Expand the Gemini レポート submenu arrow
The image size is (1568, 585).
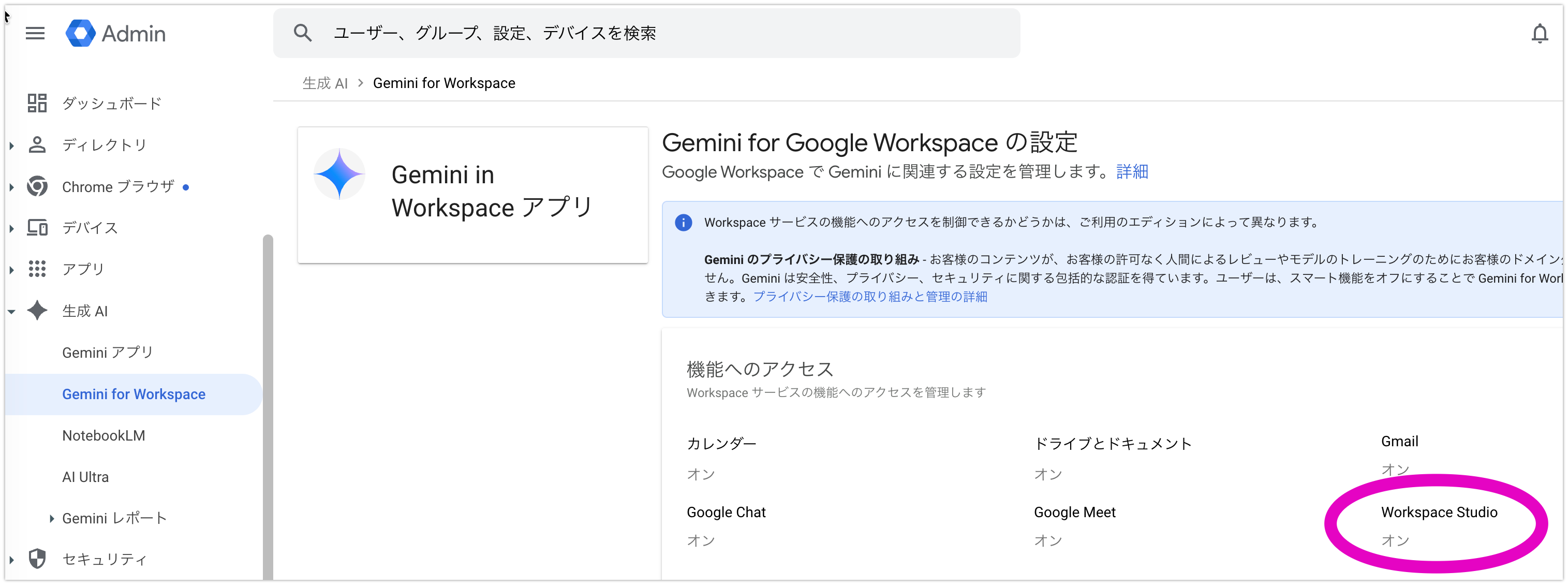coord(52,518)
